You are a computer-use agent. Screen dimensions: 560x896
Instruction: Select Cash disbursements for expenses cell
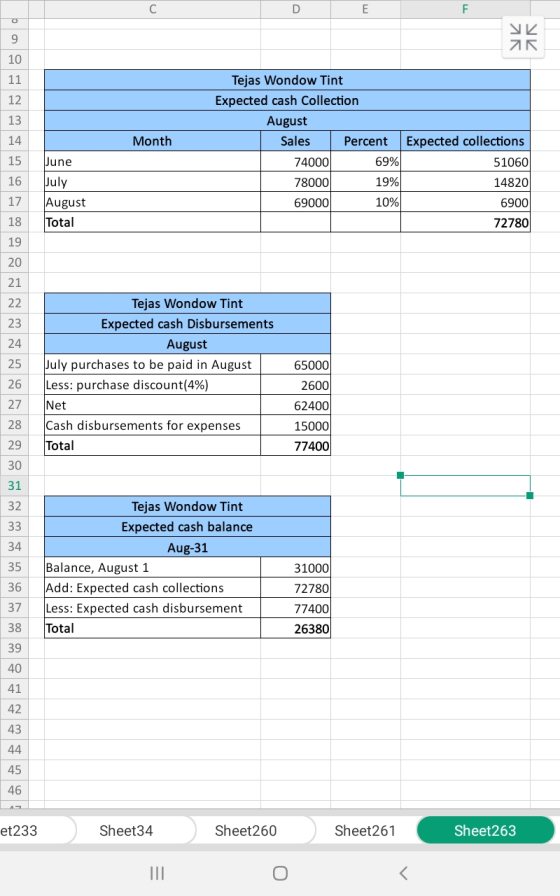tap(153, 425)
